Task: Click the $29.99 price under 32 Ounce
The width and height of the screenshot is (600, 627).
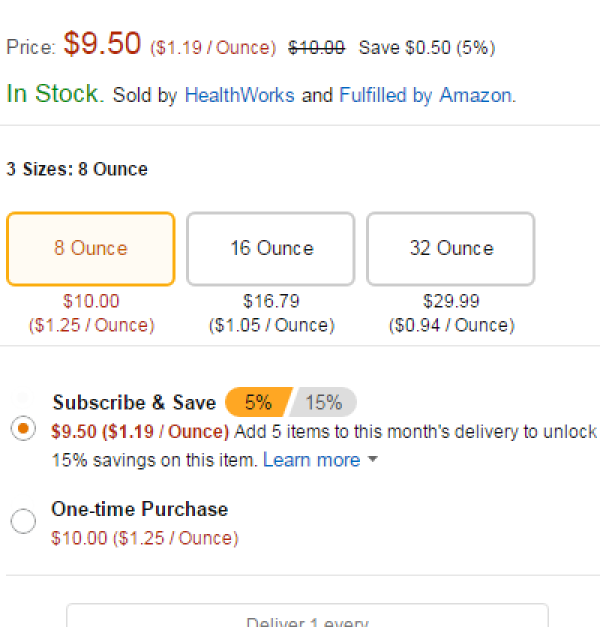Action: [x=451, y=301]
